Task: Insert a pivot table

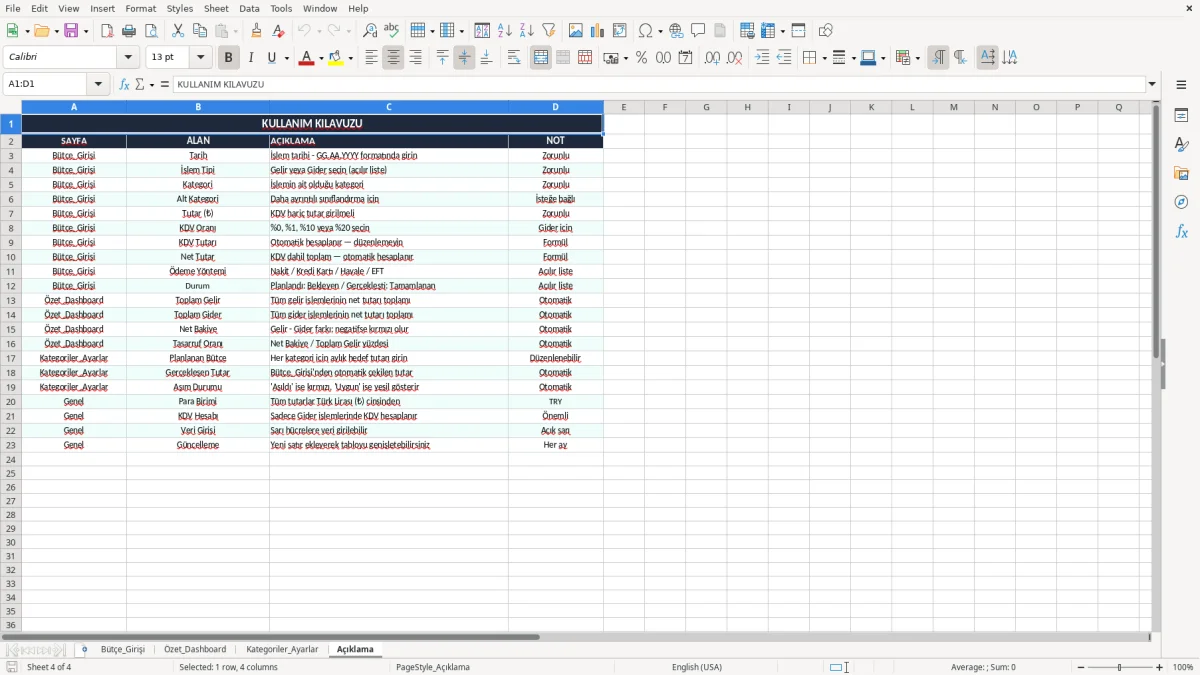Action: tap(620, 31)
